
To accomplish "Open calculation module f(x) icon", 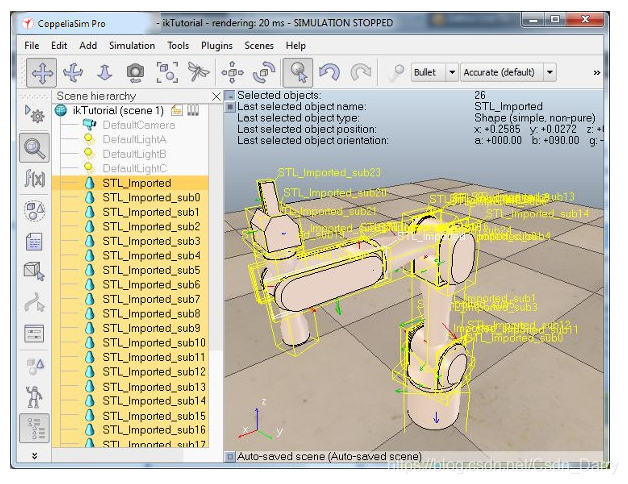I will pos(34,178).
